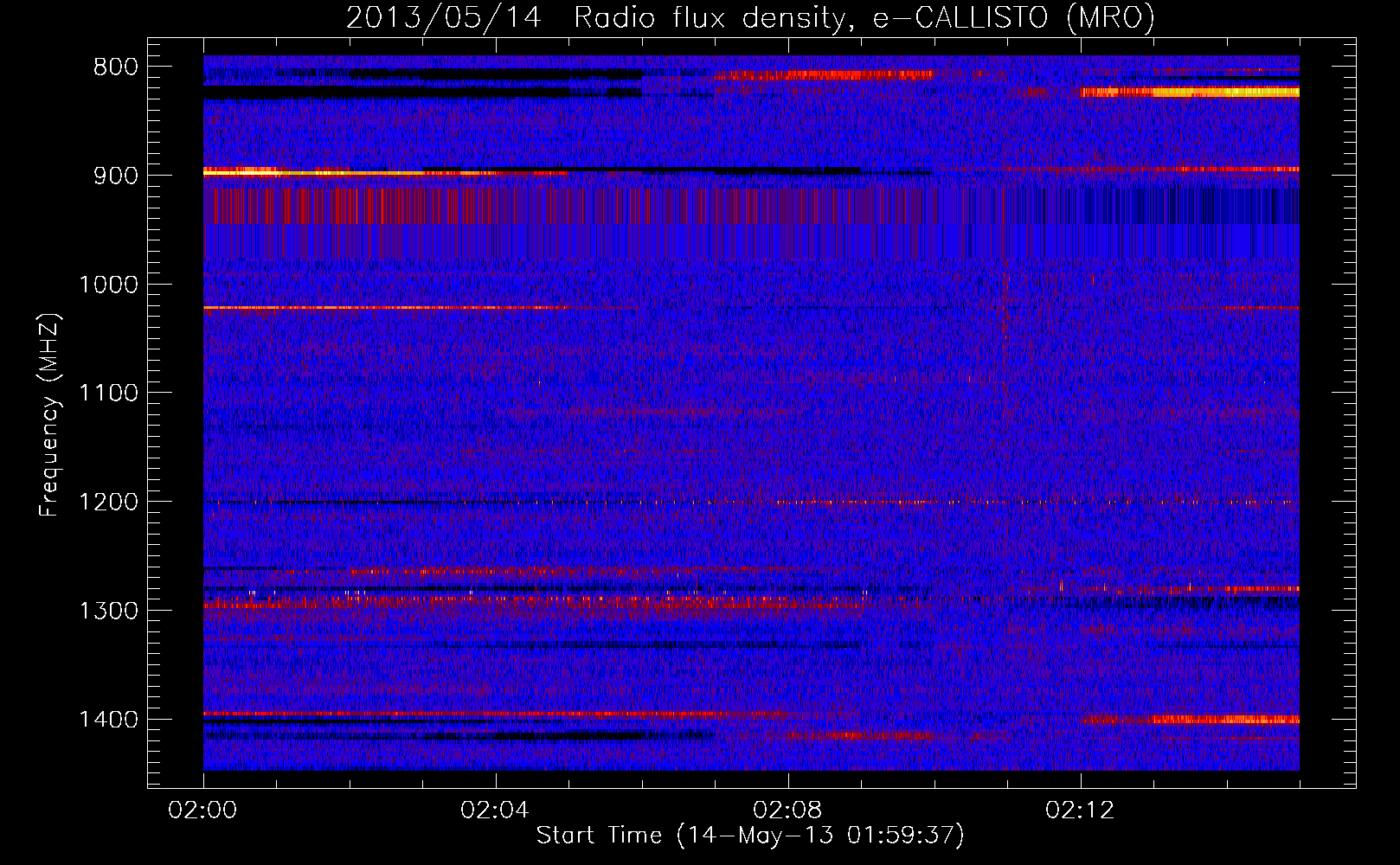1400x865 pixels.
Task: Click the 02:04 time tick label
Action: (496, 811)
